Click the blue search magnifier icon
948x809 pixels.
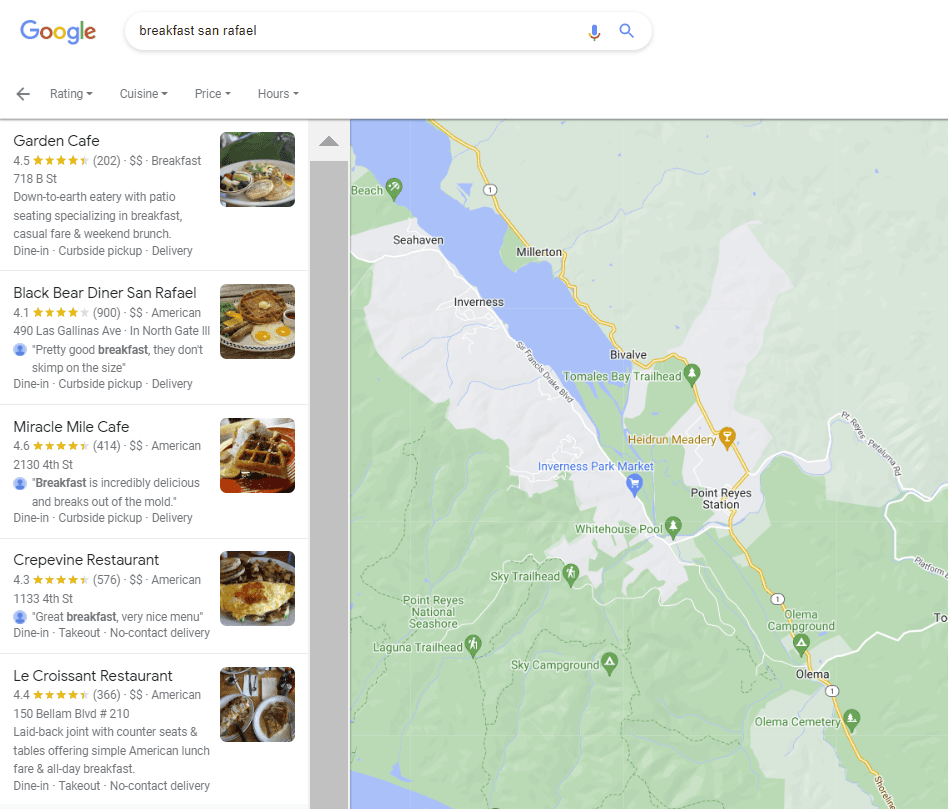[x=627, y=31]
